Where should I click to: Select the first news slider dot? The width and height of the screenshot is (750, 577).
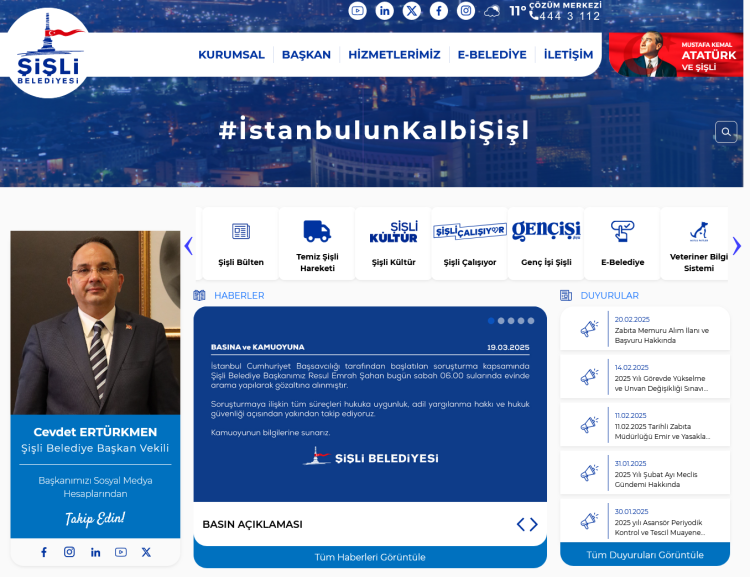point(492,321)
